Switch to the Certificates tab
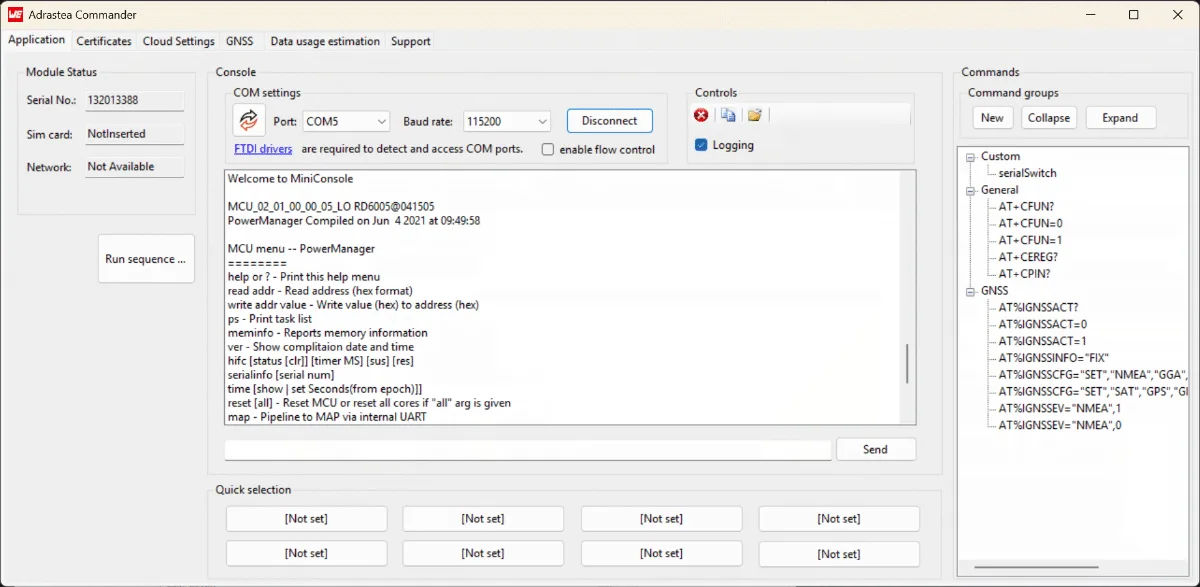The width and height of the screenshot is (1200, 587). [x=104, y=41]
